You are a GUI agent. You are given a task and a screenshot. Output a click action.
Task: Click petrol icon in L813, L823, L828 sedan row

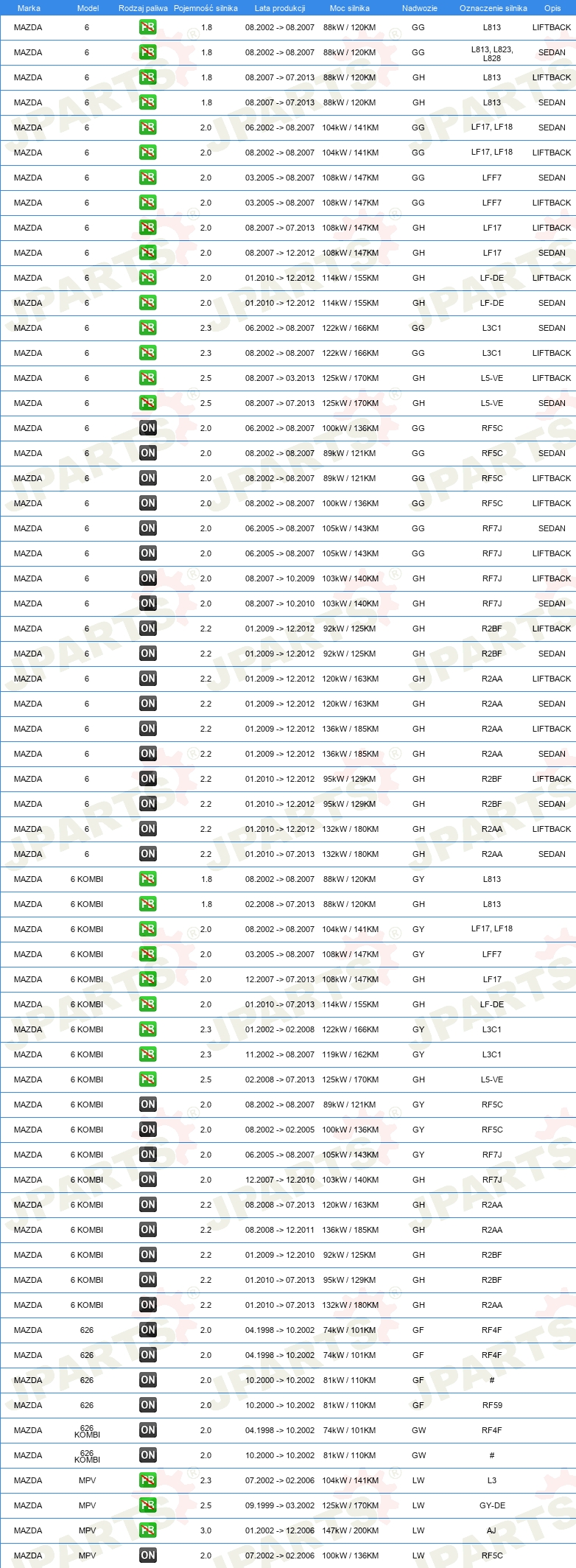coord(148,52)
